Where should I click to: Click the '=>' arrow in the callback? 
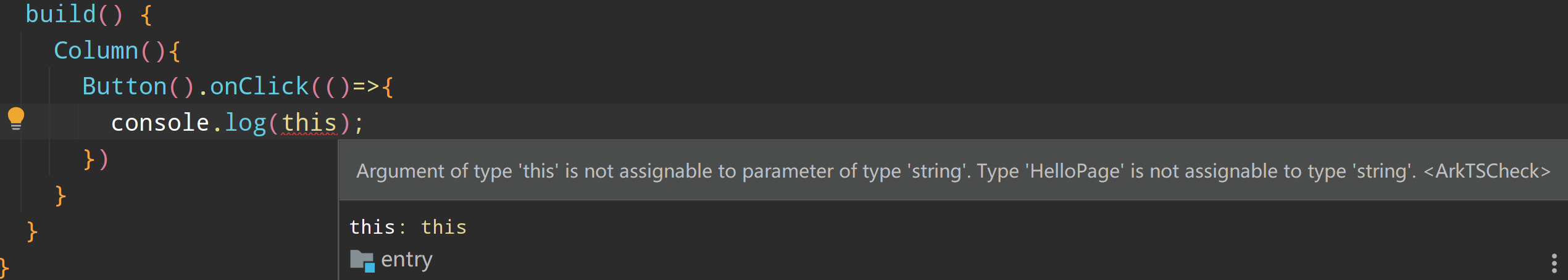point(365,86)
